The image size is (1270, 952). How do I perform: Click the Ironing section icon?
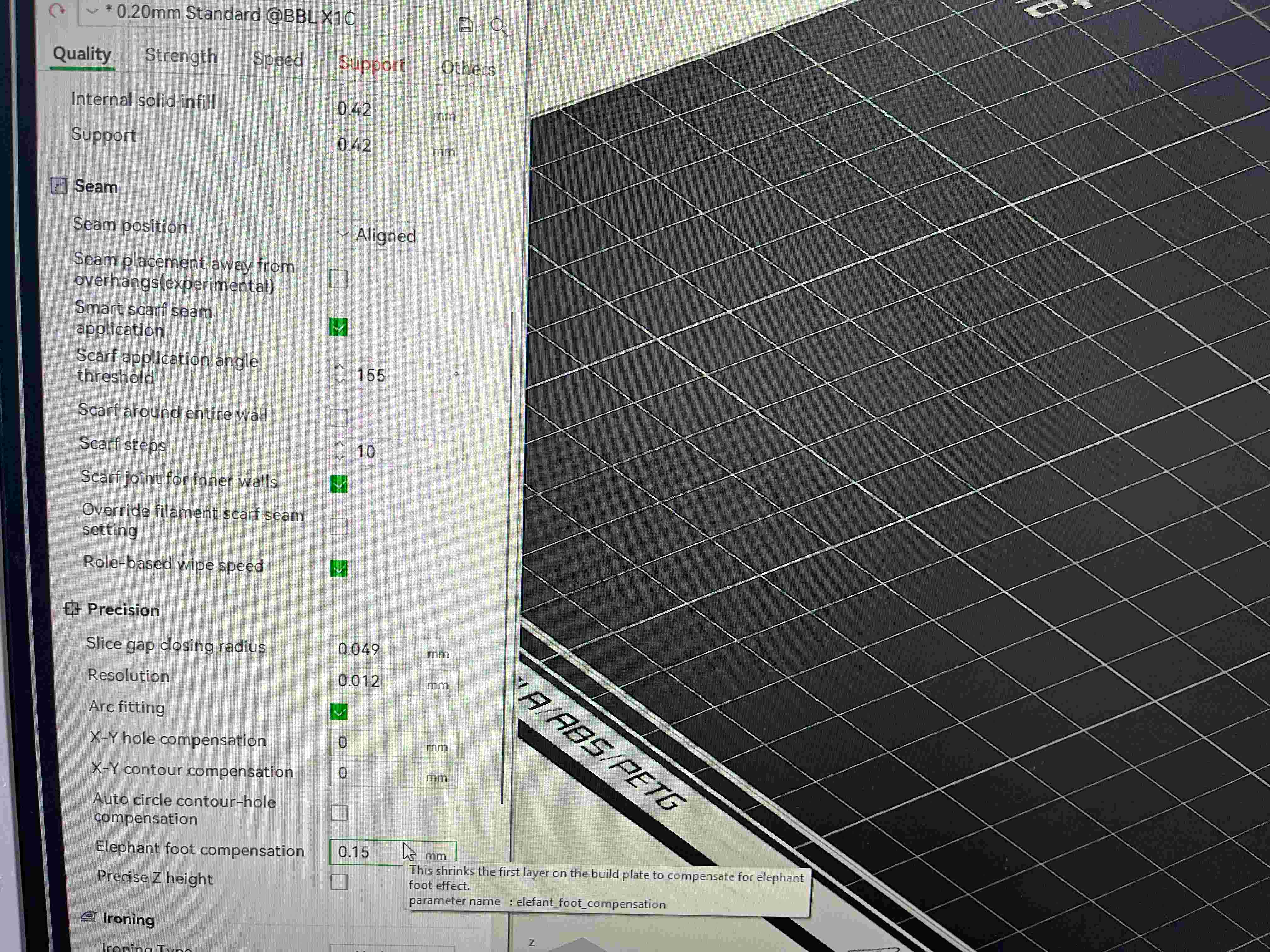pyautogui.click(x=89, y=917)
